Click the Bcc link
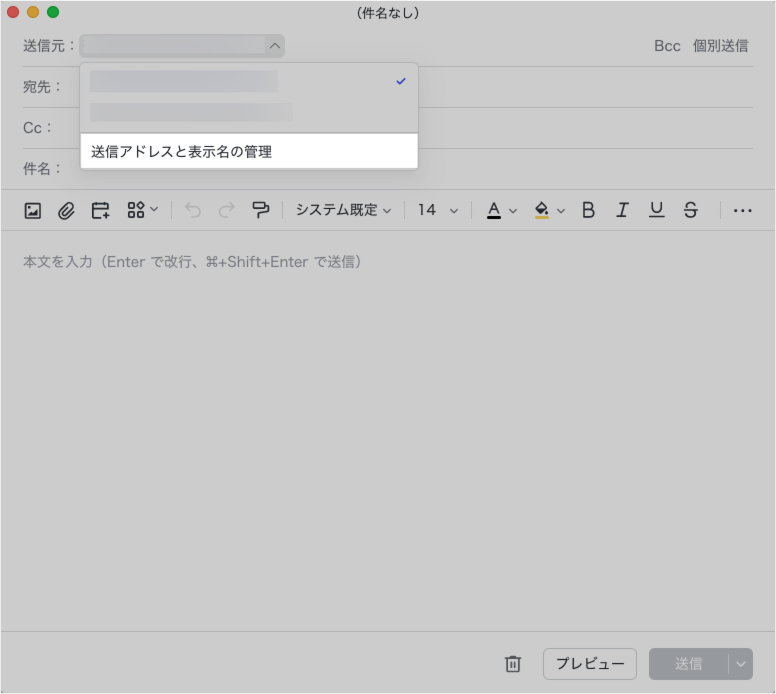Image resolution: width=776 pixels, height=694 pixels. pos(667,46)
